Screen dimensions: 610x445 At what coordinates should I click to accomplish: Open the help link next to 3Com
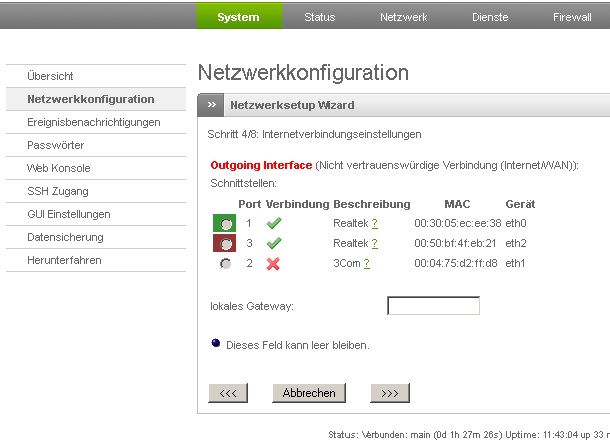367,263
